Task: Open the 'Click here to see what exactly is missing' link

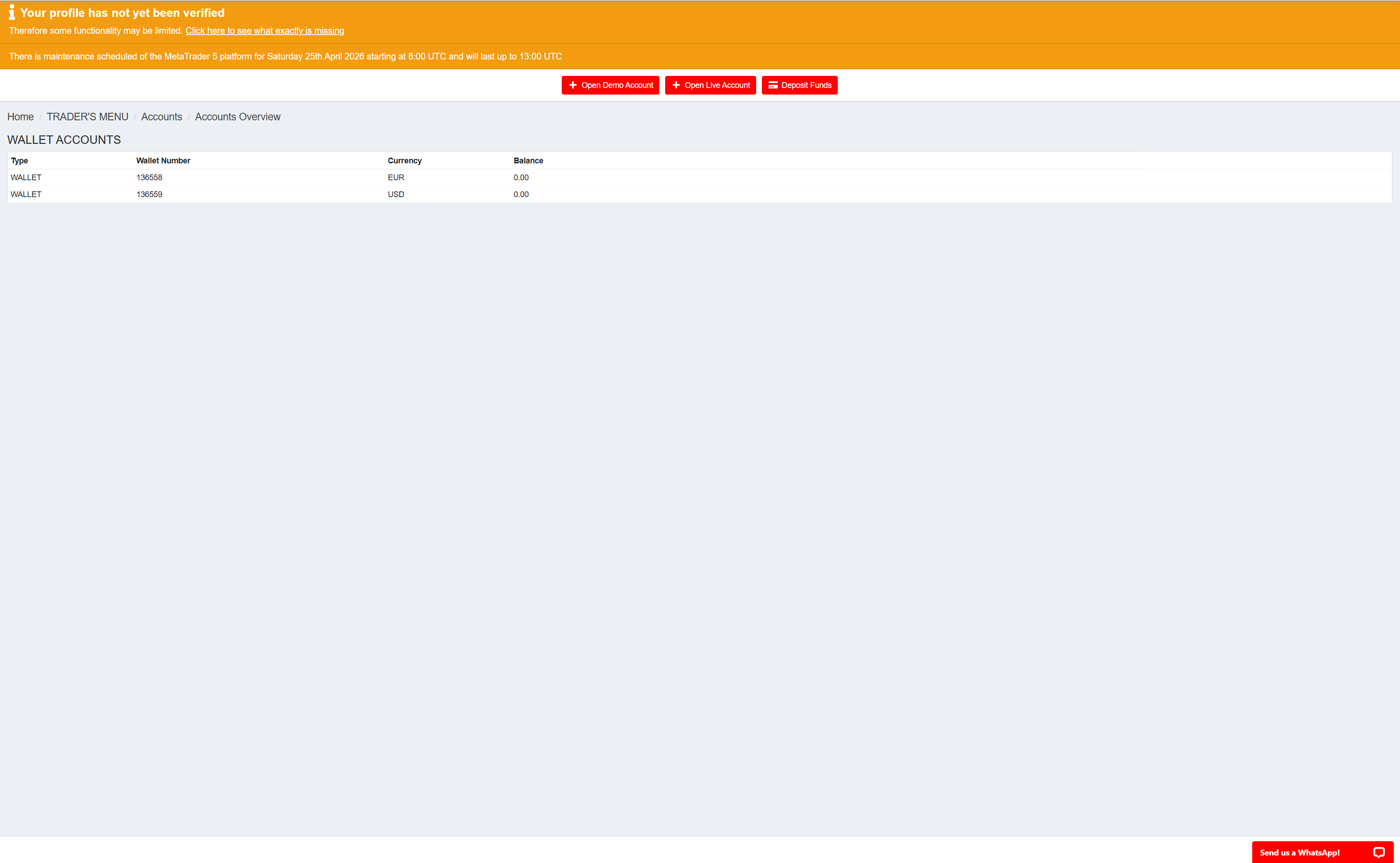Action: (265, 31)
